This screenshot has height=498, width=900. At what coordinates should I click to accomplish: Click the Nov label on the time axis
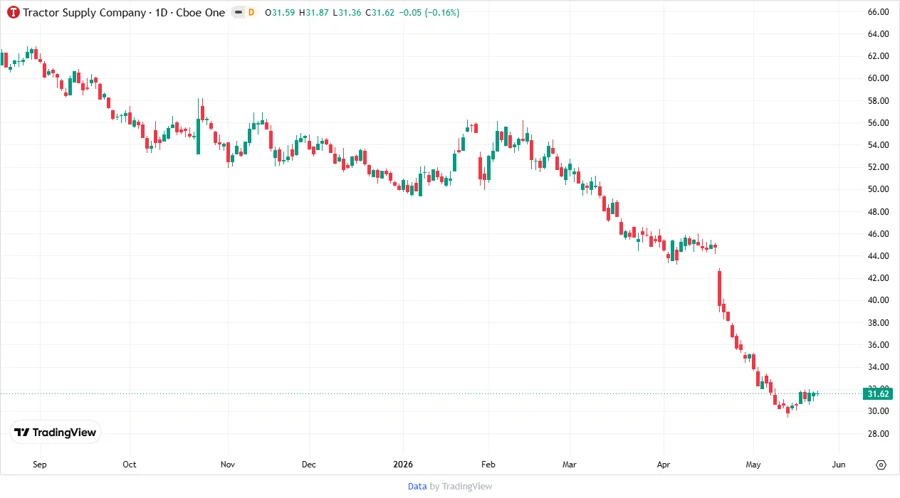pyautogui.click(x=227, y=464)
